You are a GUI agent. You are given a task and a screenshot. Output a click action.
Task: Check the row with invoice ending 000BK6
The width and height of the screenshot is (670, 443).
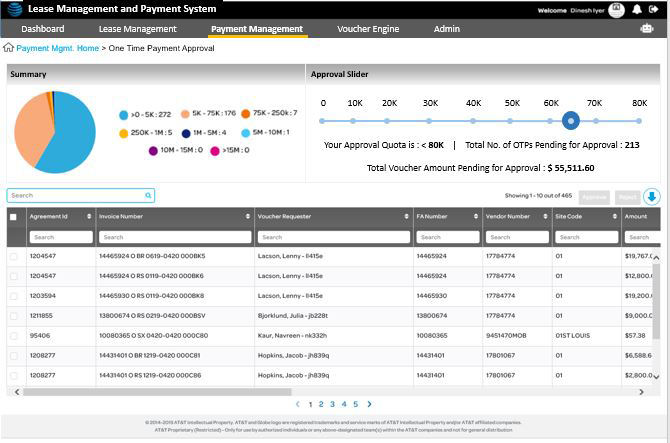coord(14,276)
